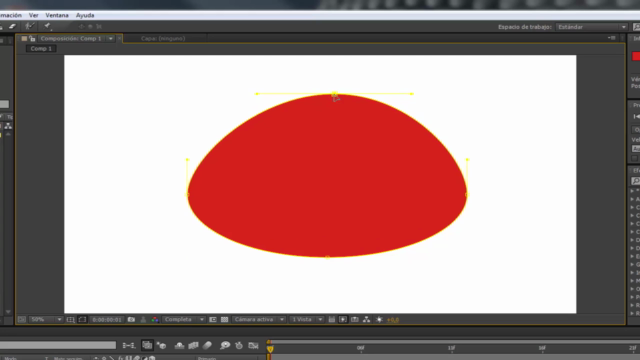This screenshot has width=640, height=360.
Task: Open the composition panel options menu
Action: [611, 38]
